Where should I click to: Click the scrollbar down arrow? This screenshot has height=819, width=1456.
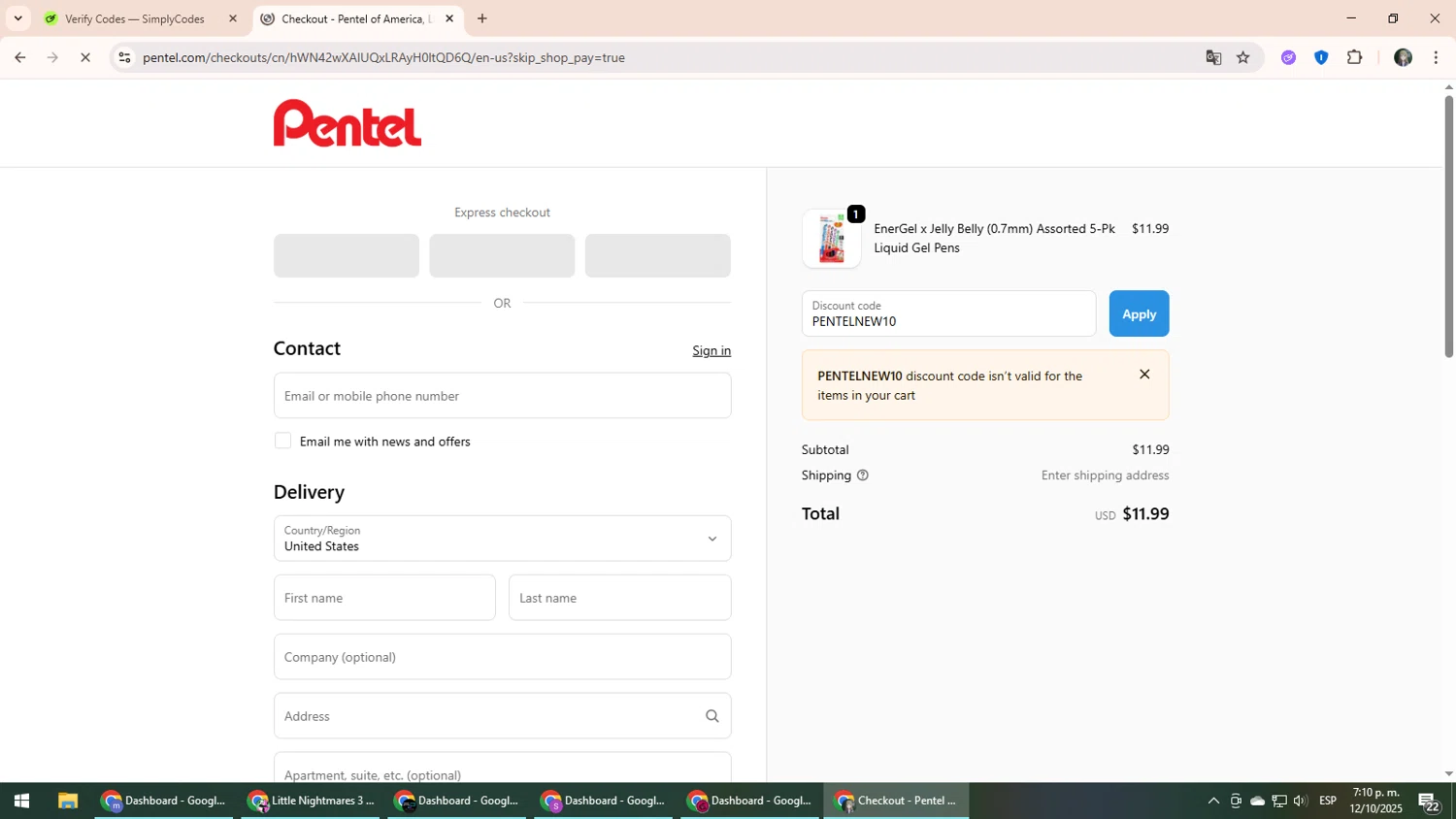coord(1448,774)
